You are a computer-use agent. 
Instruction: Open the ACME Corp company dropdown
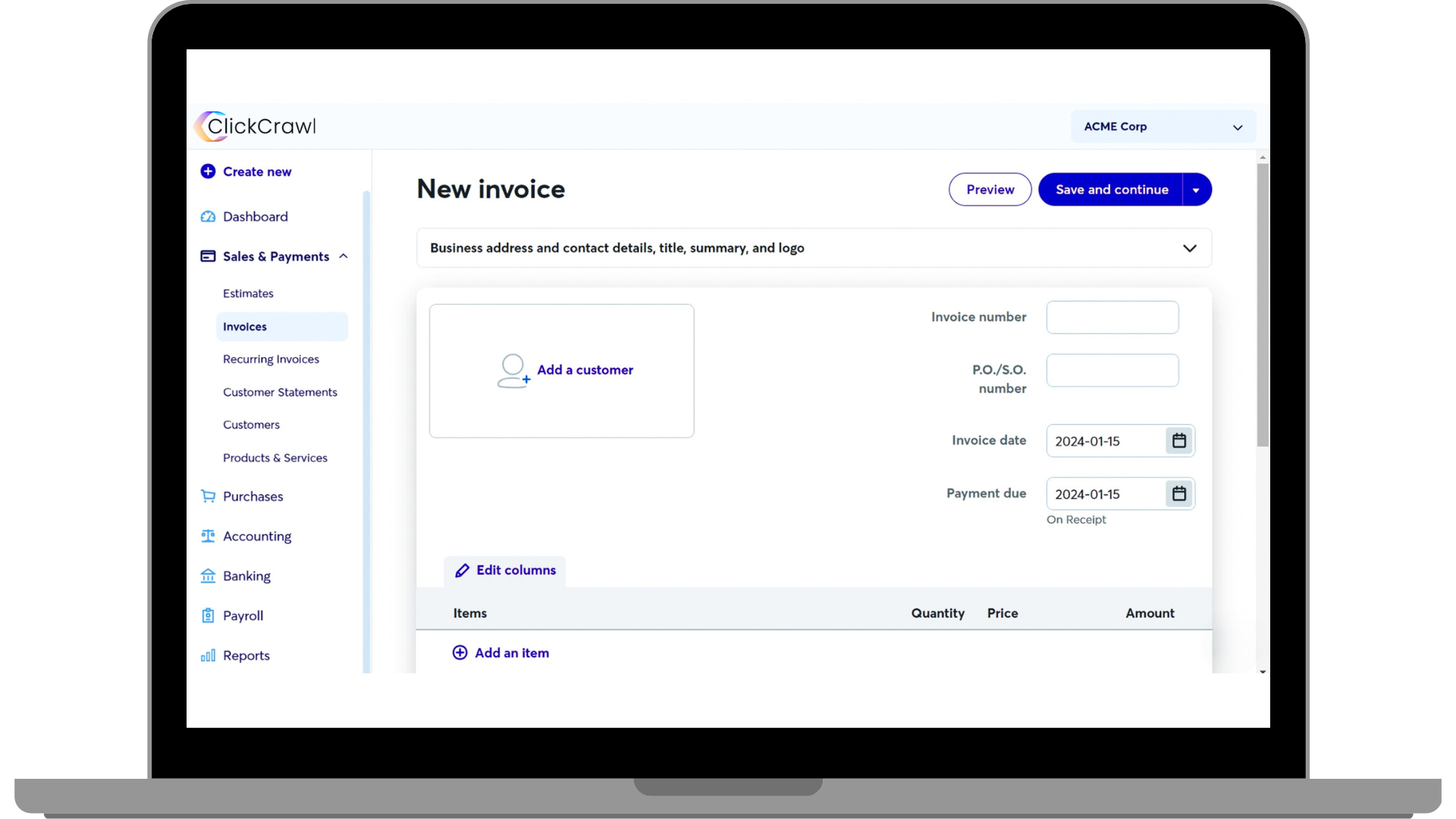pyautogui.click(x=1163, y=127)
